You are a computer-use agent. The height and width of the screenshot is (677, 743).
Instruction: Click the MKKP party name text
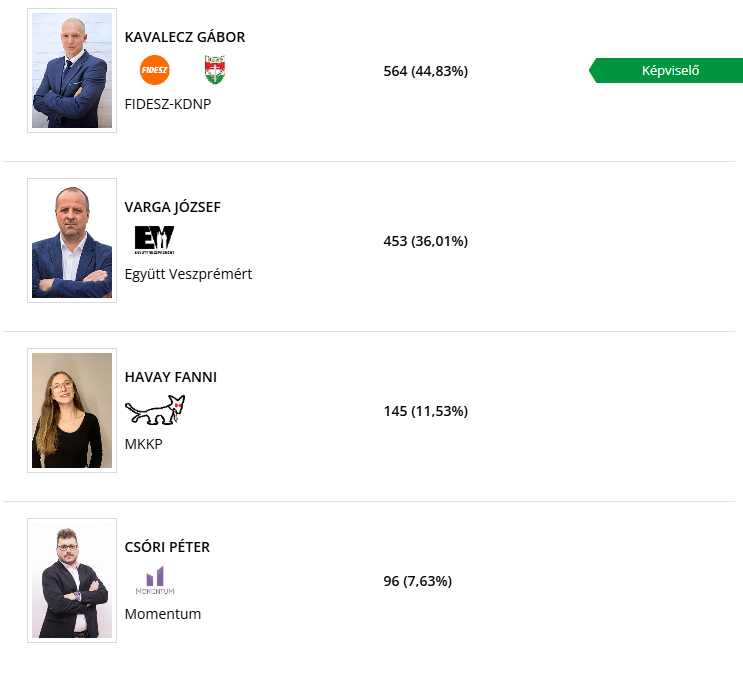coord(143,443)
